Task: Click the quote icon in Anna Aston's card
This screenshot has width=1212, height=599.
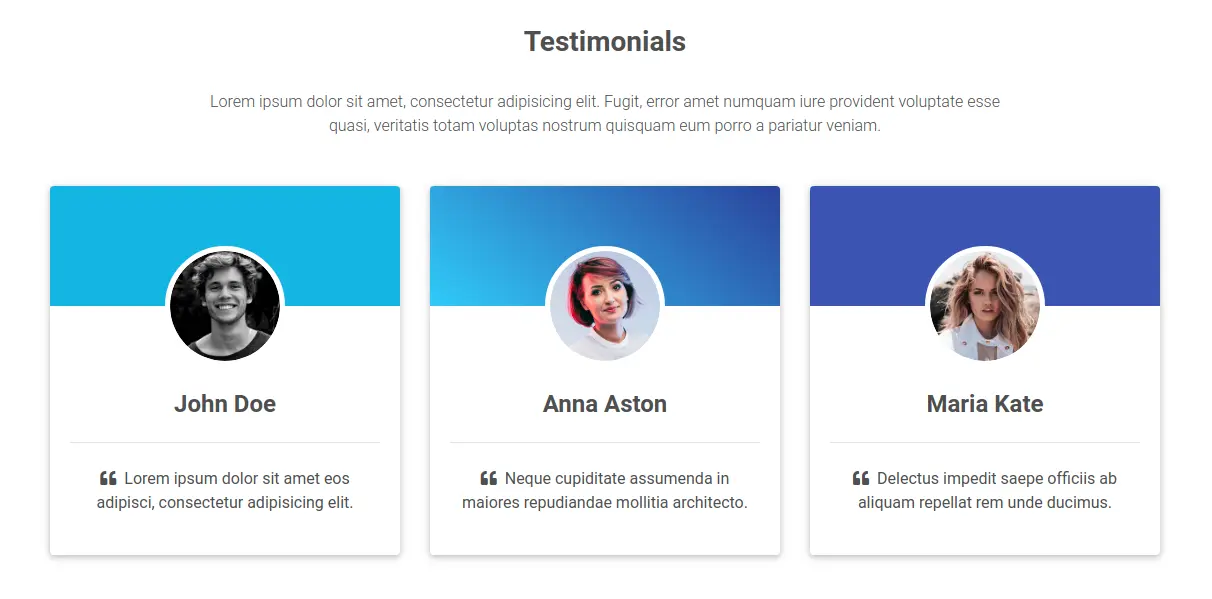Action: (x=489, y=479)
